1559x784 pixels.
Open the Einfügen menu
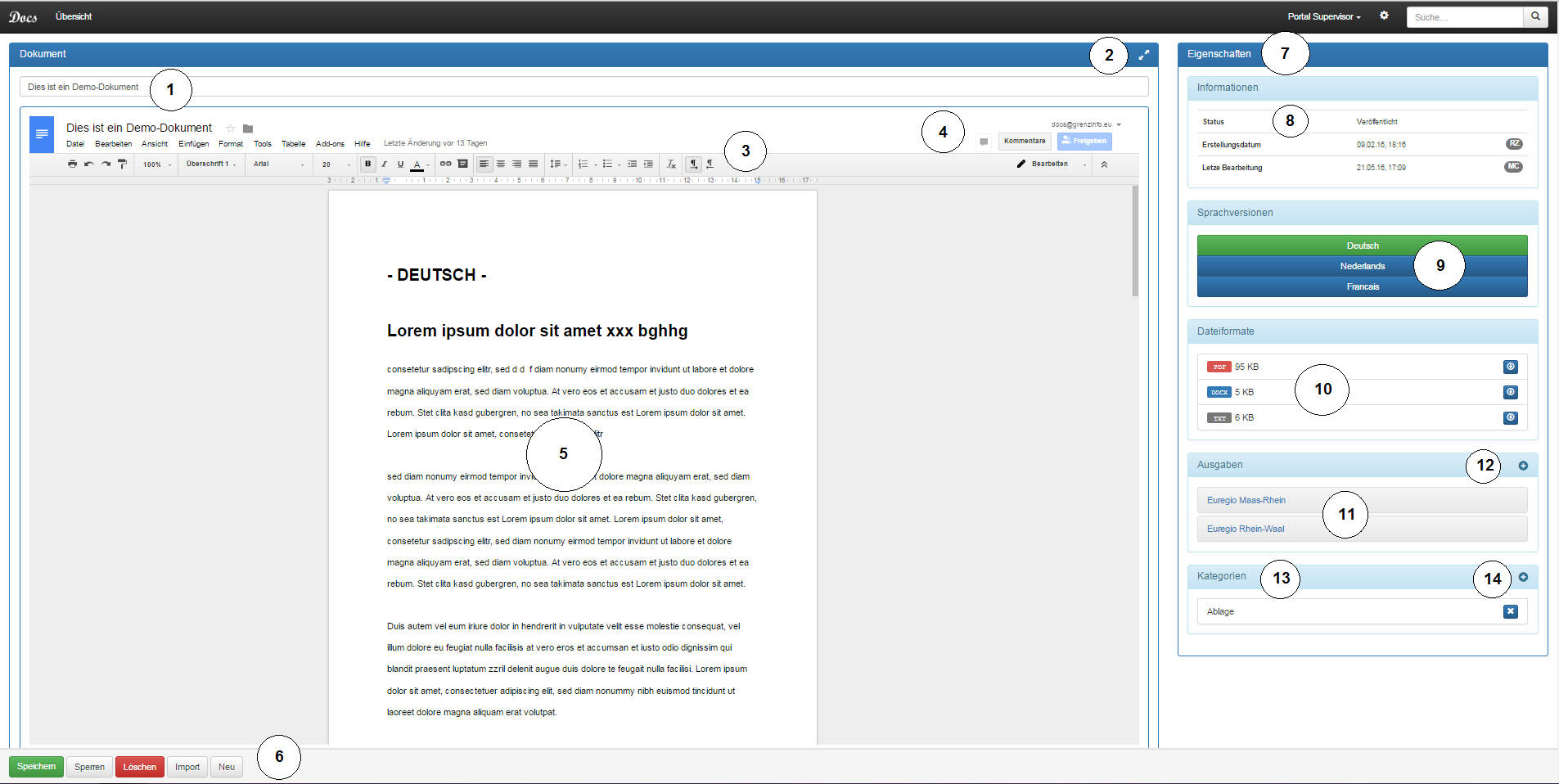click(193, 144)
